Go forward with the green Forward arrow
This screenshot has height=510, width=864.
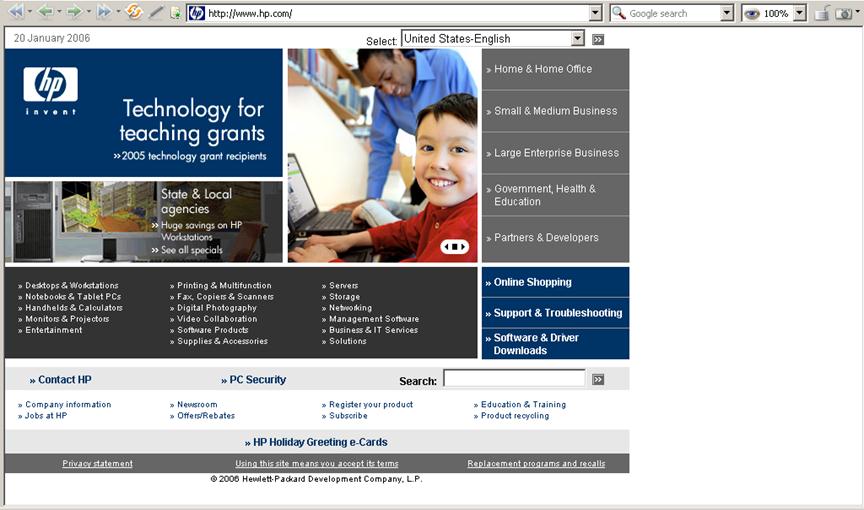coord(75,12)
